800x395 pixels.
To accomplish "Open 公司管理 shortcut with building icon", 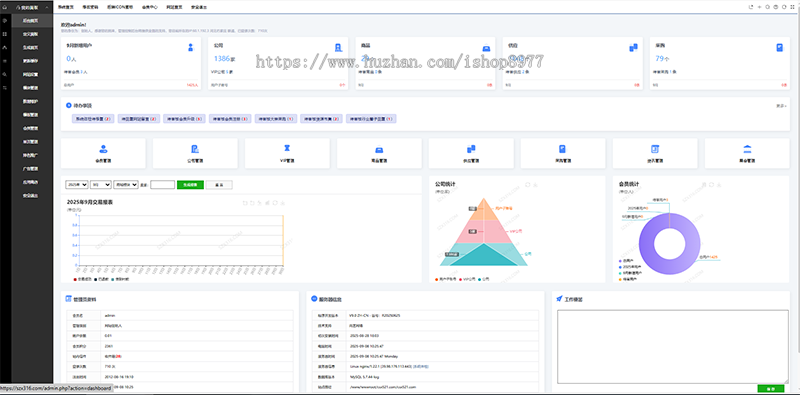I will coord(195,153).
